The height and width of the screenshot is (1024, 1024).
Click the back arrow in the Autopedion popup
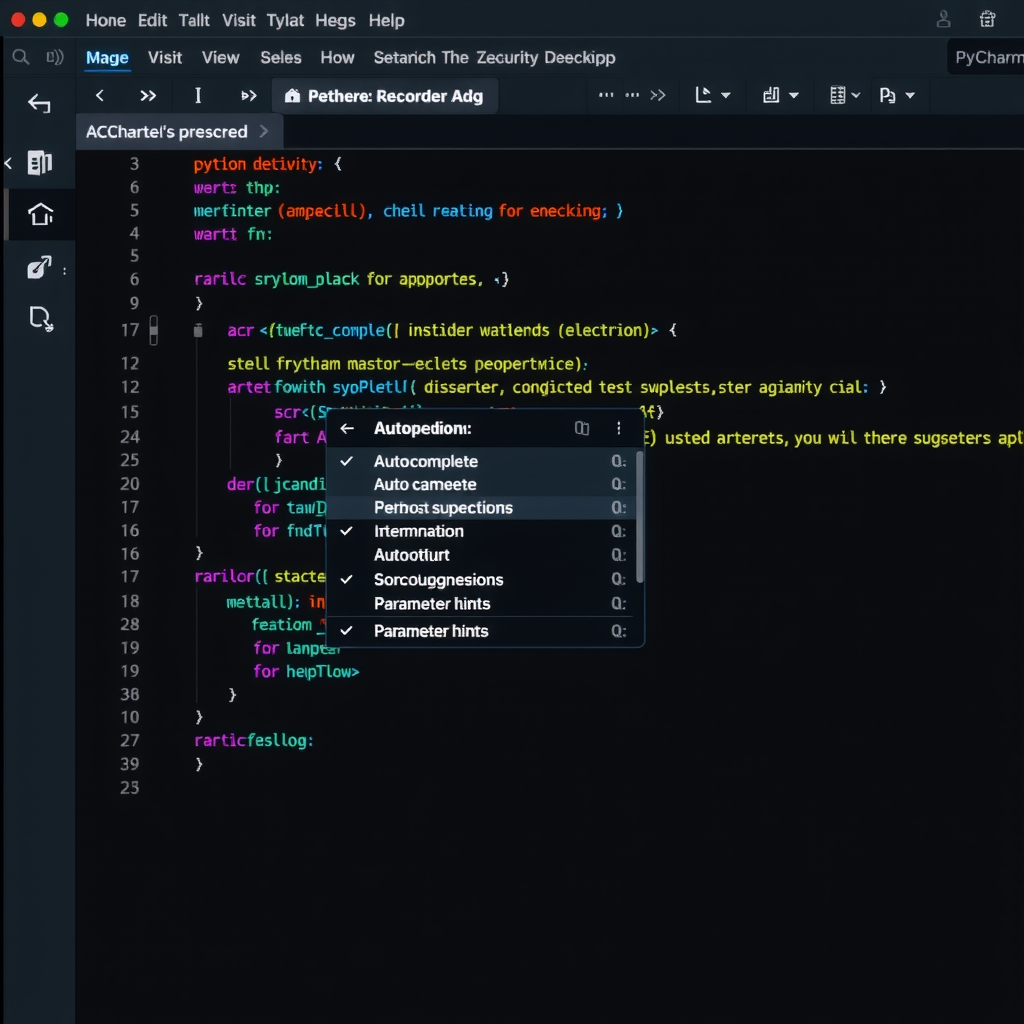[349, 428]
